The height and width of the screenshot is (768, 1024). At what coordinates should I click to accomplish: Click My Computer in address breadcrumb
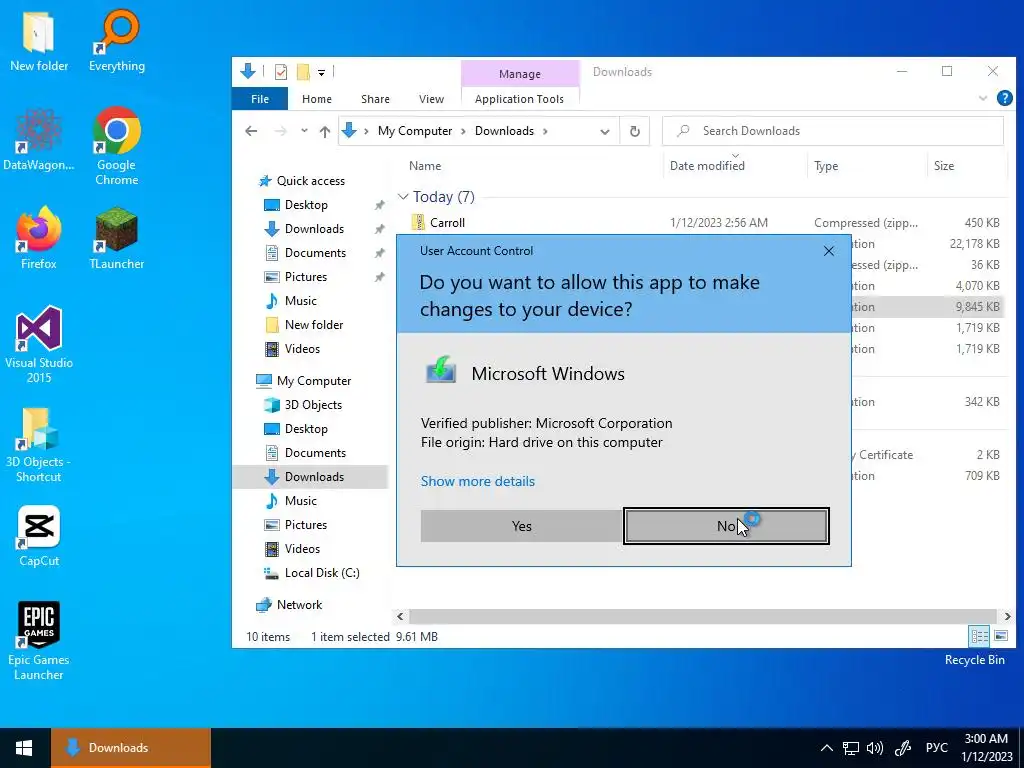(415, 131)
